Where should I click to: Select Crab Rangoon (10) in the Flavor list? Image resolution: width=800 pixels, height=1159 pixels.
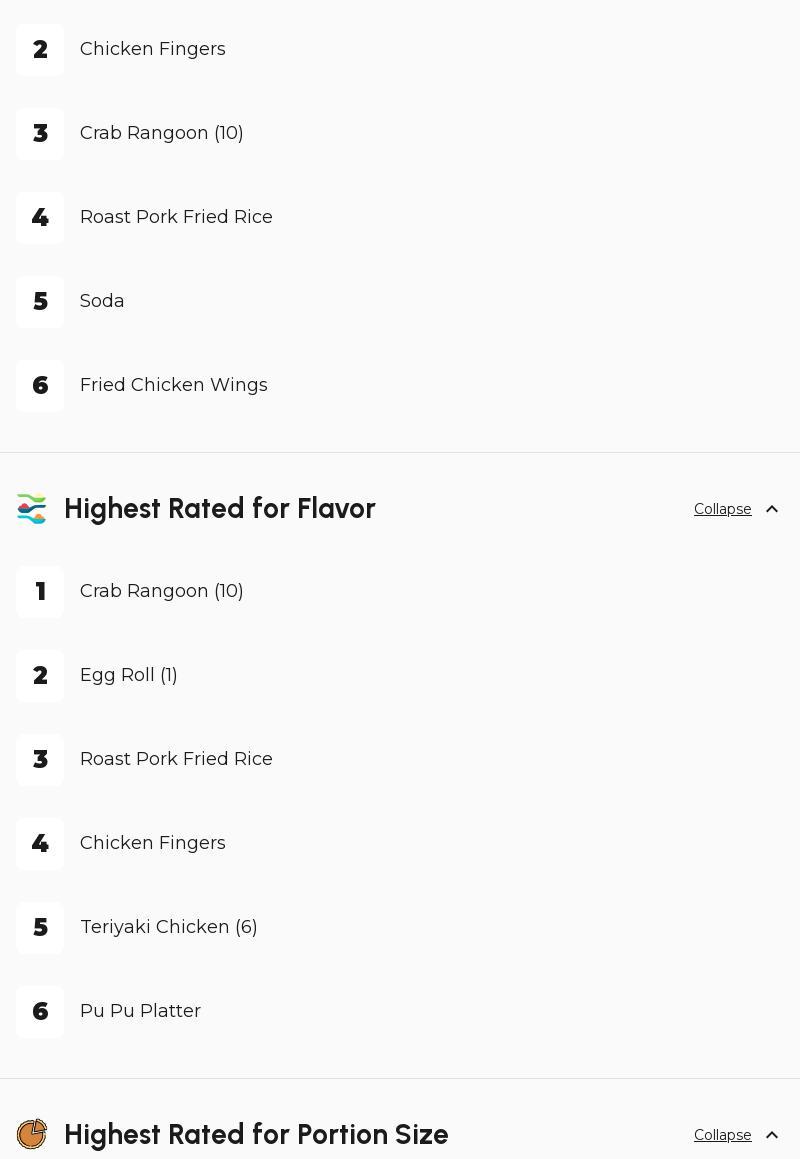(161, 591)
